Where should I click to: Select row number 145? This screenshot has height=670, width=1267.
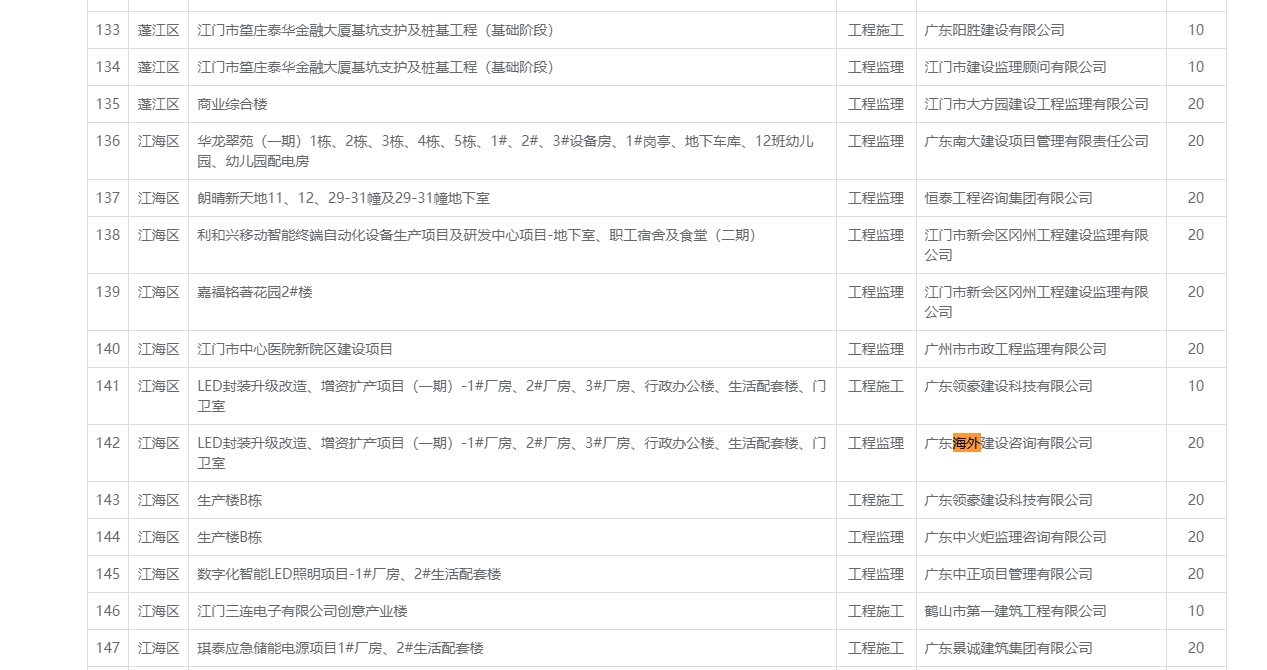click(108, 574)
